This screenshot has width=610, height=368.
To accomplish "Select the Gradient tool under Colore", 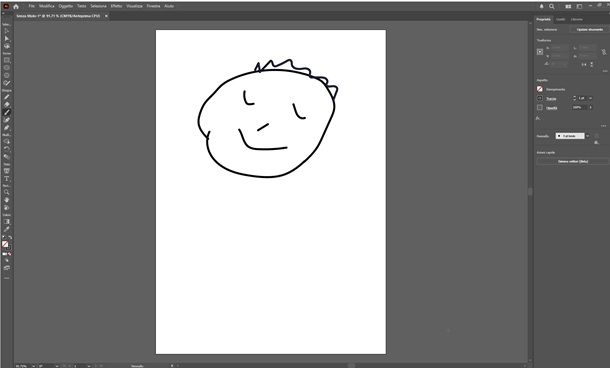I will click(7, 222).
